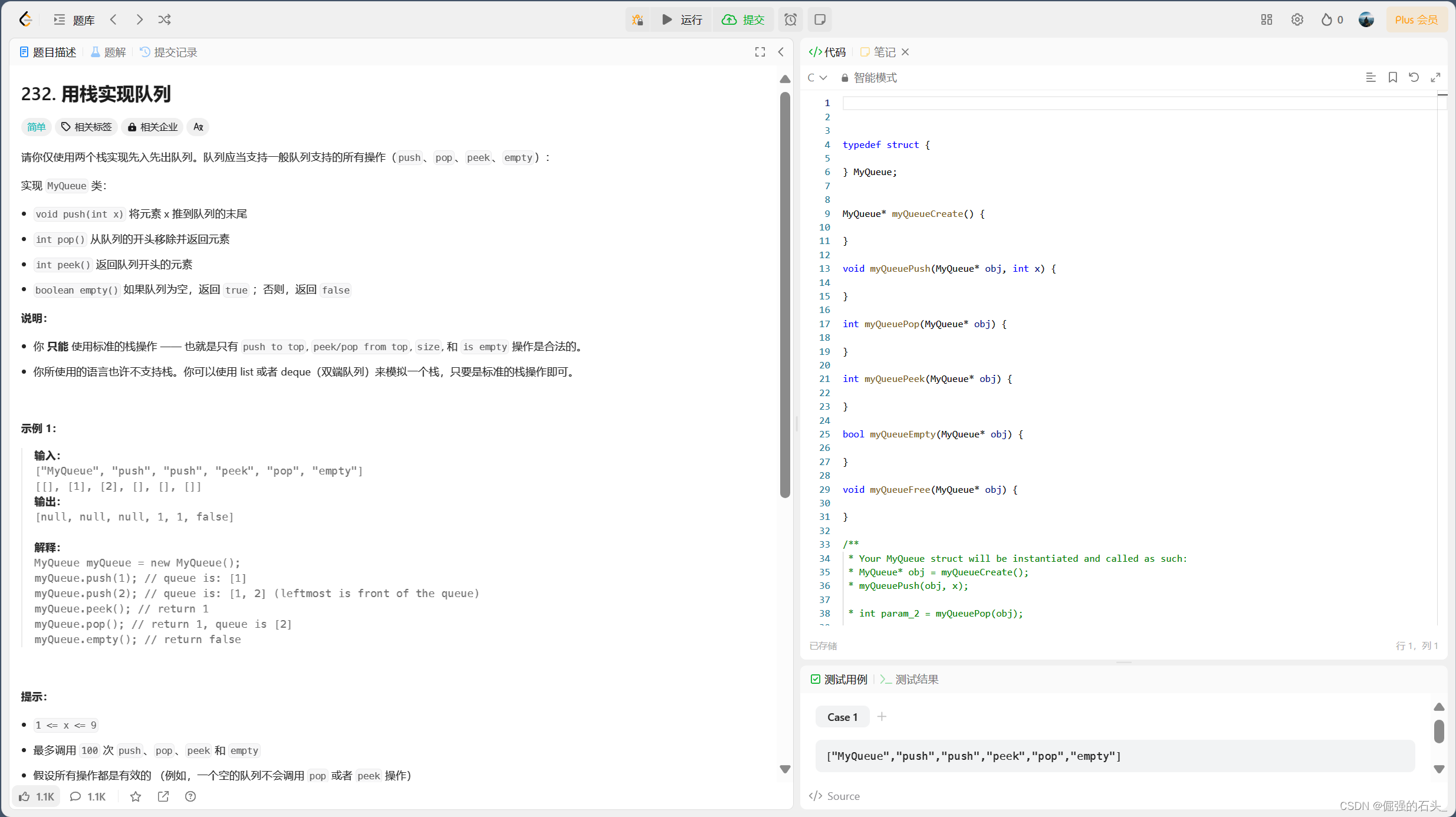Format code with the align icon

[1370, 77]
